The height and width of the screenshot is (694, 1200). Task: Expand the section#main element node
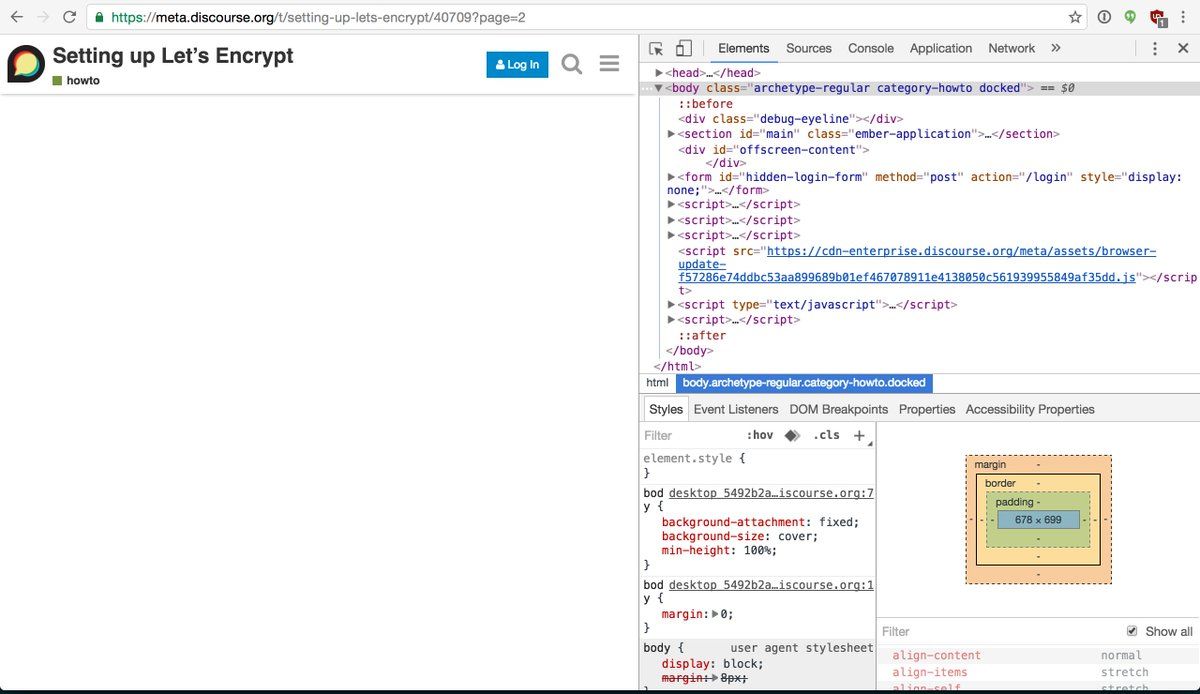[671, 134]
